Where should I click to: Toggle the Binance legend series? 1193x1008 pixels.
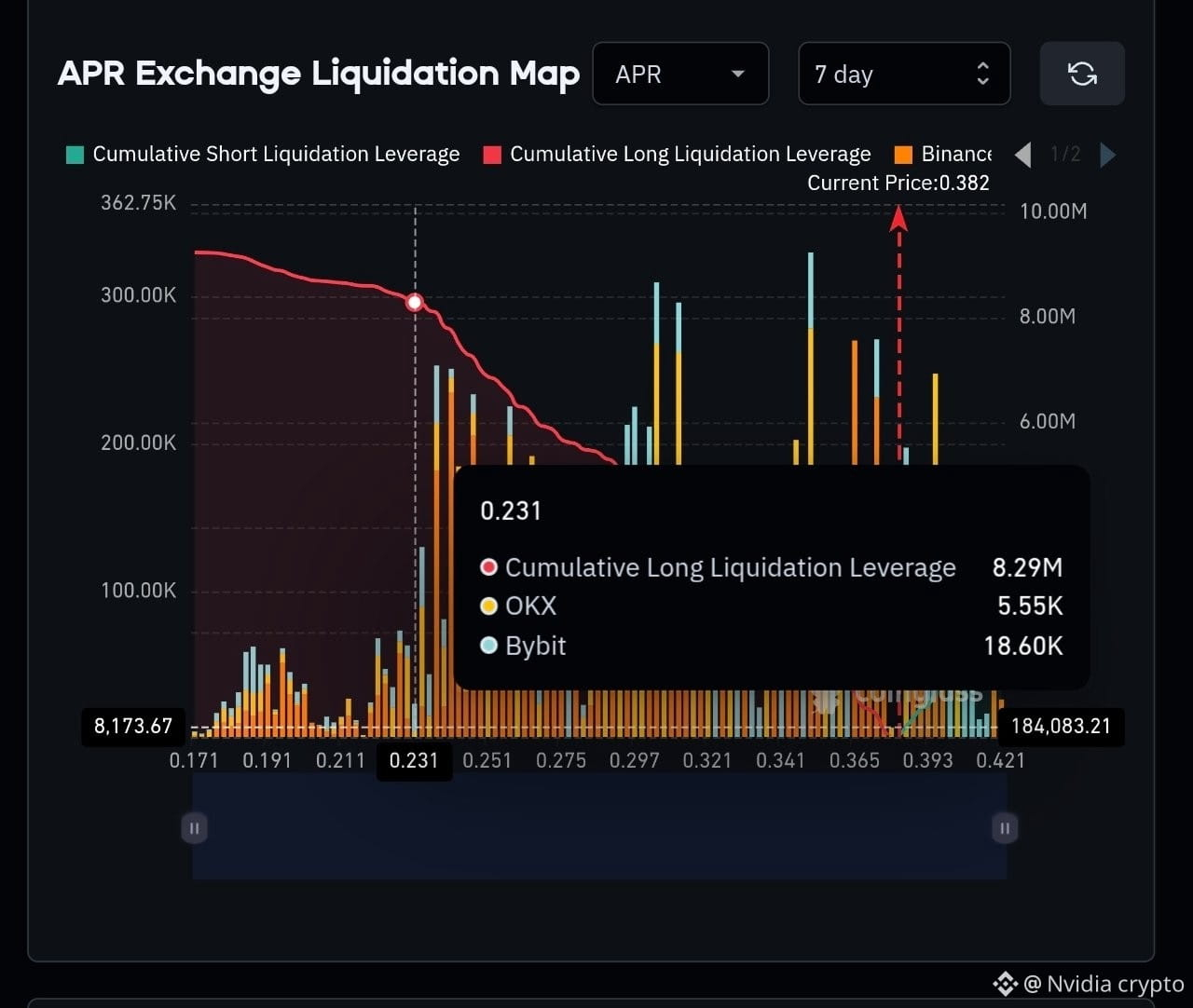pos(942,155)
